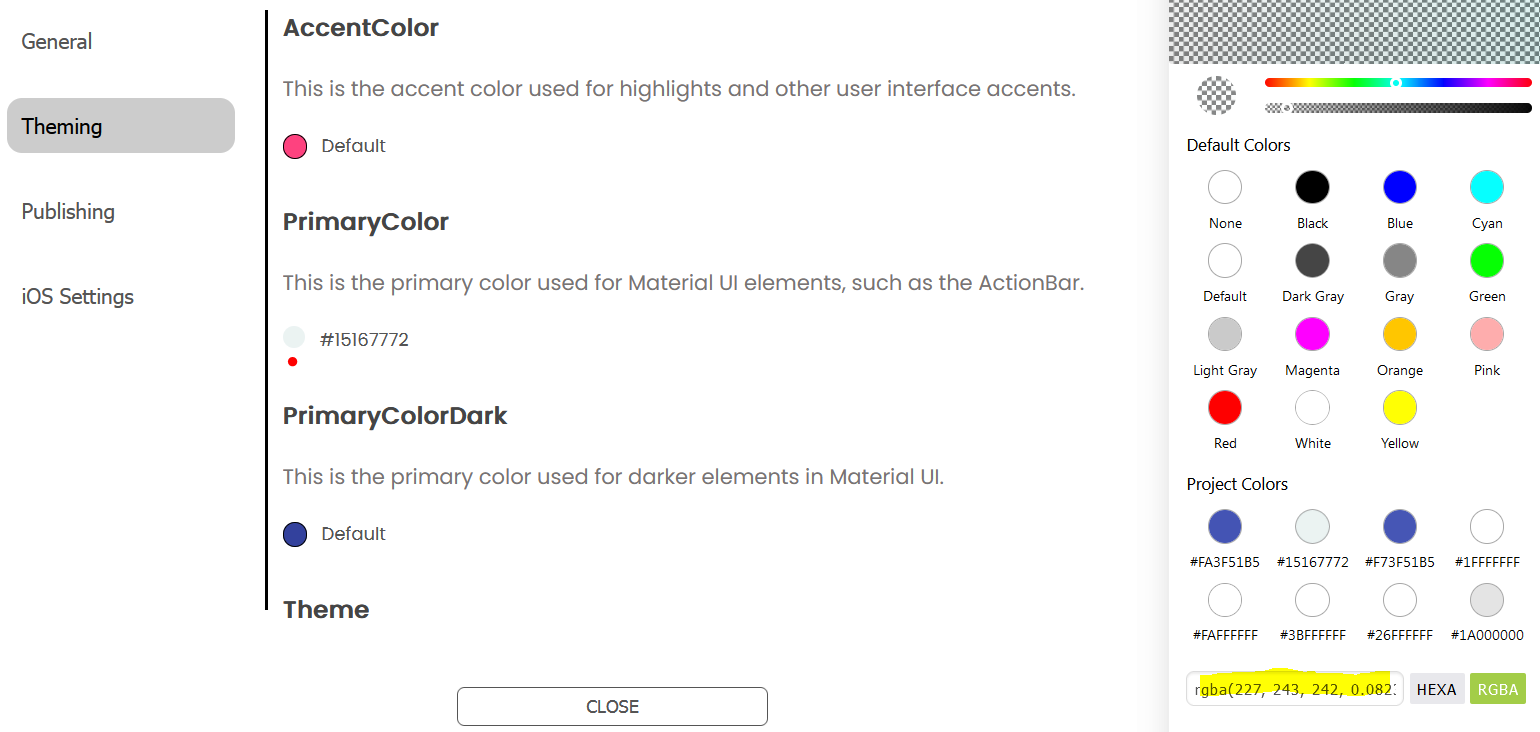Screen dimensions: 1540x732
Task: Choose the Red default color
Action: pos(1225,408)
